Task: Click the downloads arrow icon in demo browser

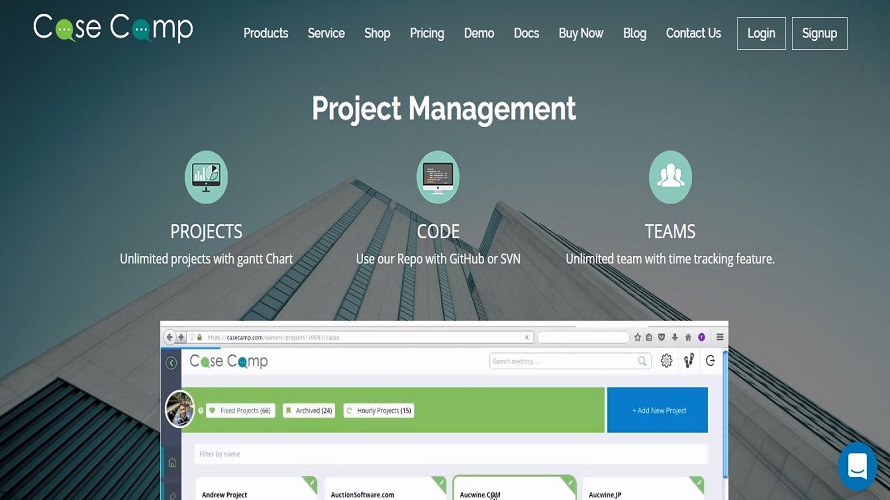Action: click(674, 337)
